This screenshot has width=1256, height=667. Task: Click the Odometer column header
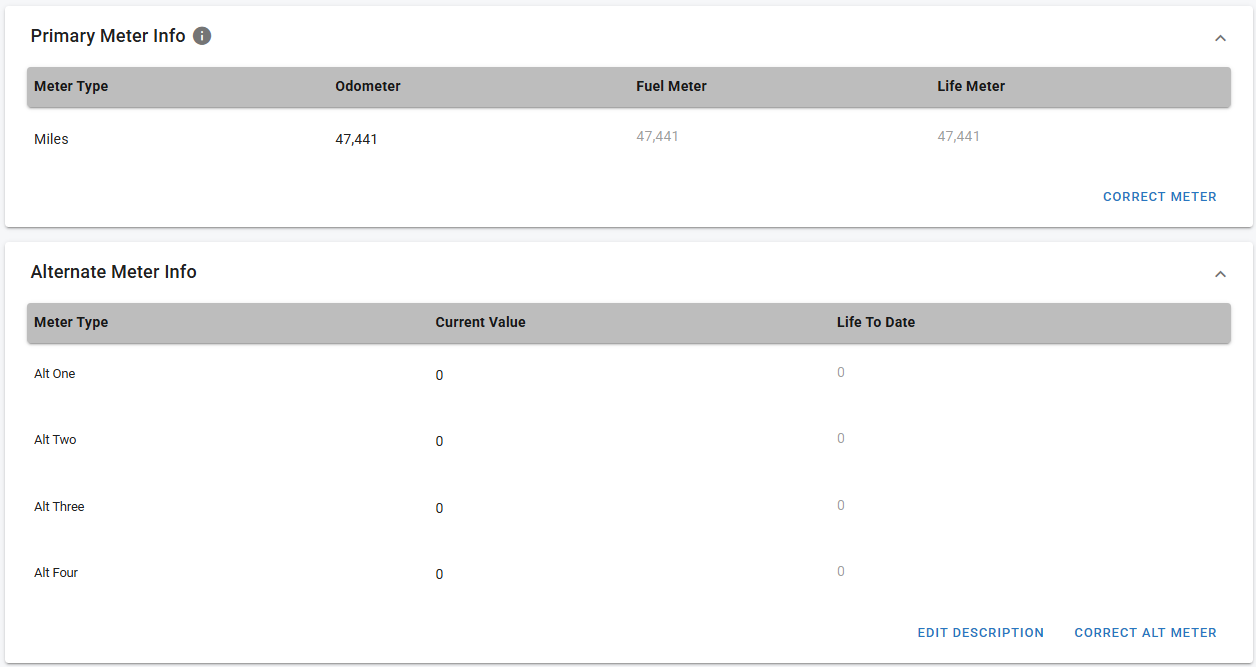coord(368,86)
